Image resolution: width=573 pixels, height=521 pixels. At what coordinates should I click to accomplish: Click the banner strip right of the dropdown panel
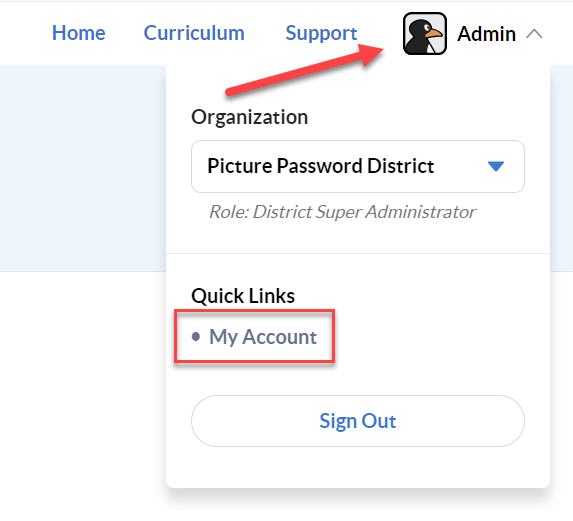coord(561,168)
